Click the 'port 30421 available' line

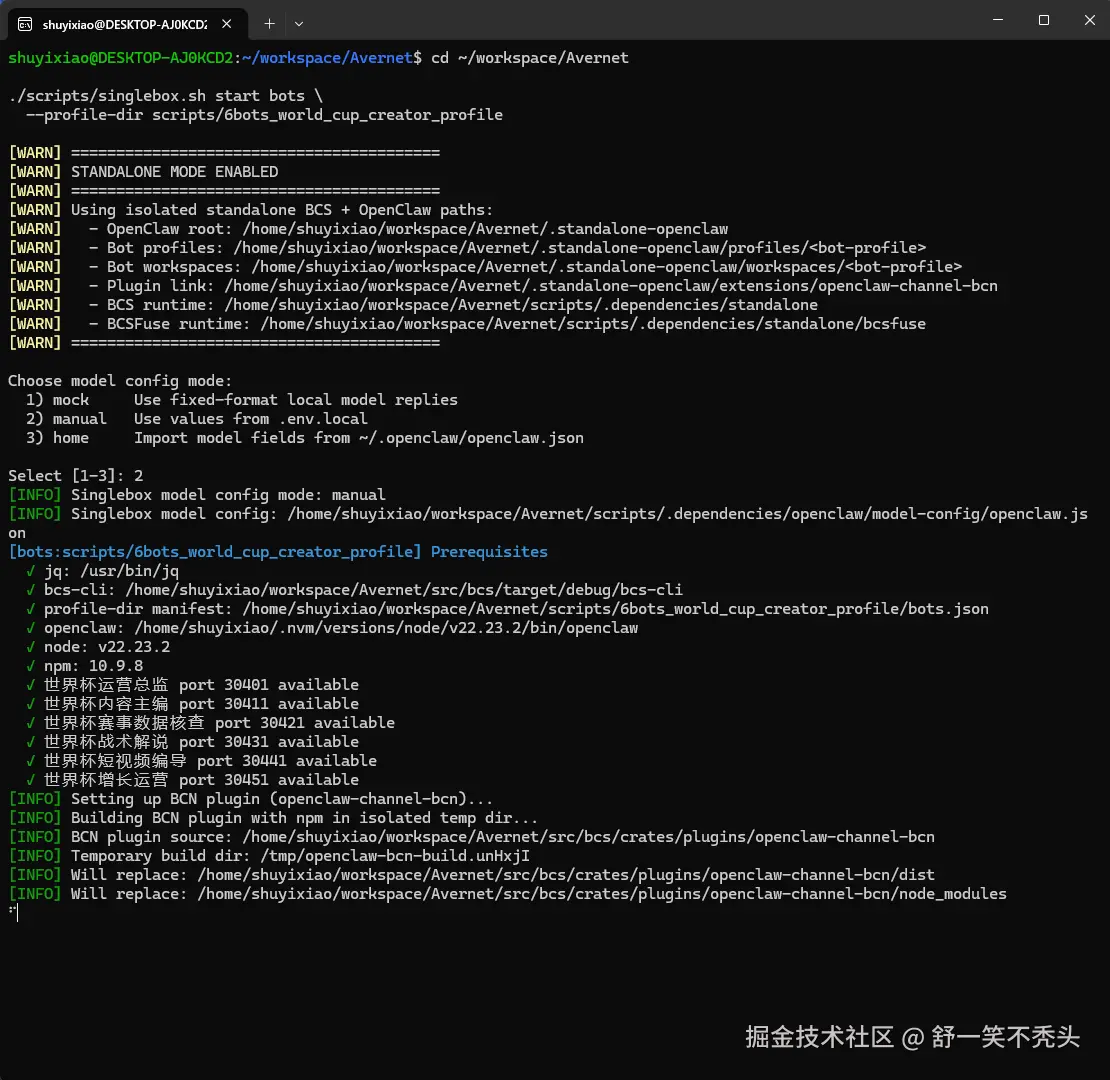click(210, 723)
